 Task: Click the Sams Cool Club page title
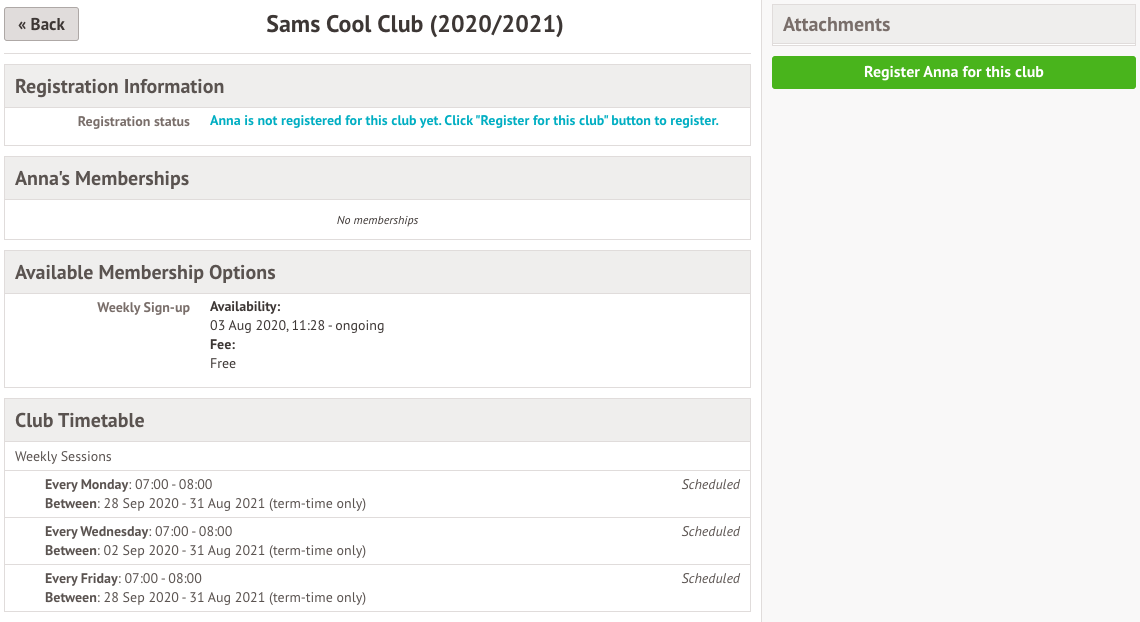[414, 24]
